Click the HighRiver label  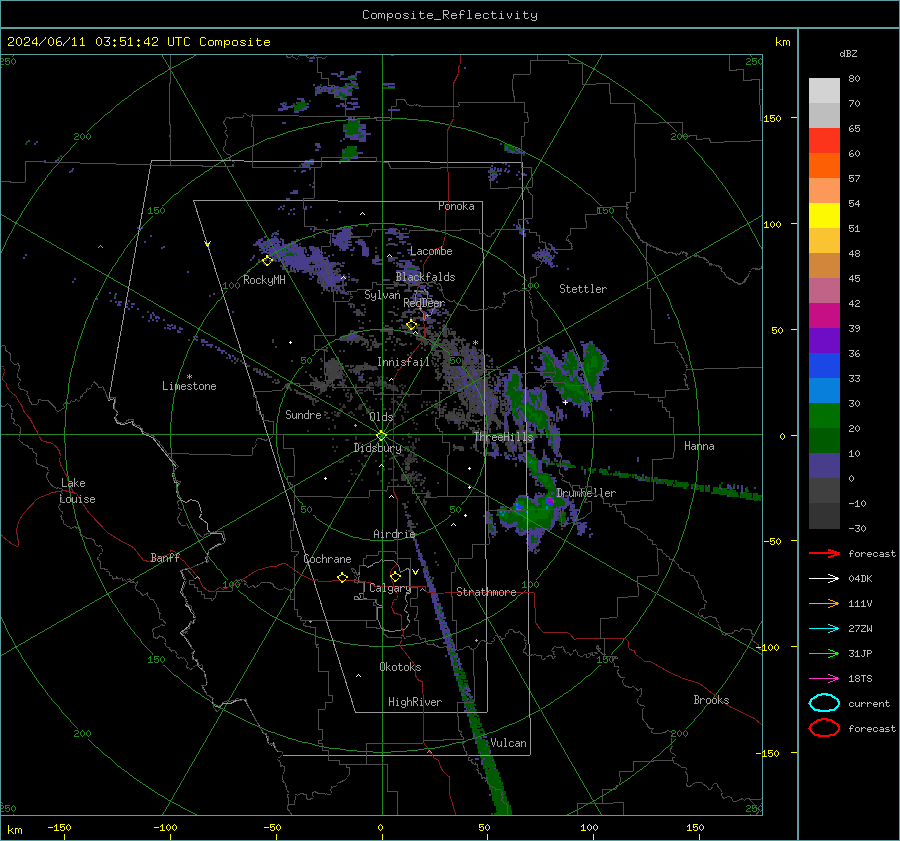click(x=415, y=702)
